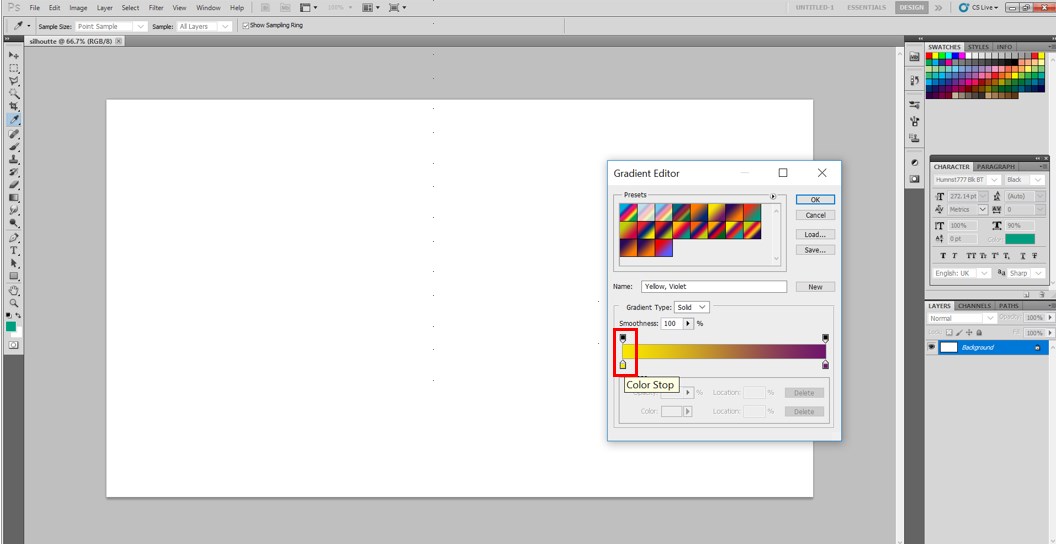Select the Horizontal Type tool
Viewport: 1056px width, 544px height.
13,250
